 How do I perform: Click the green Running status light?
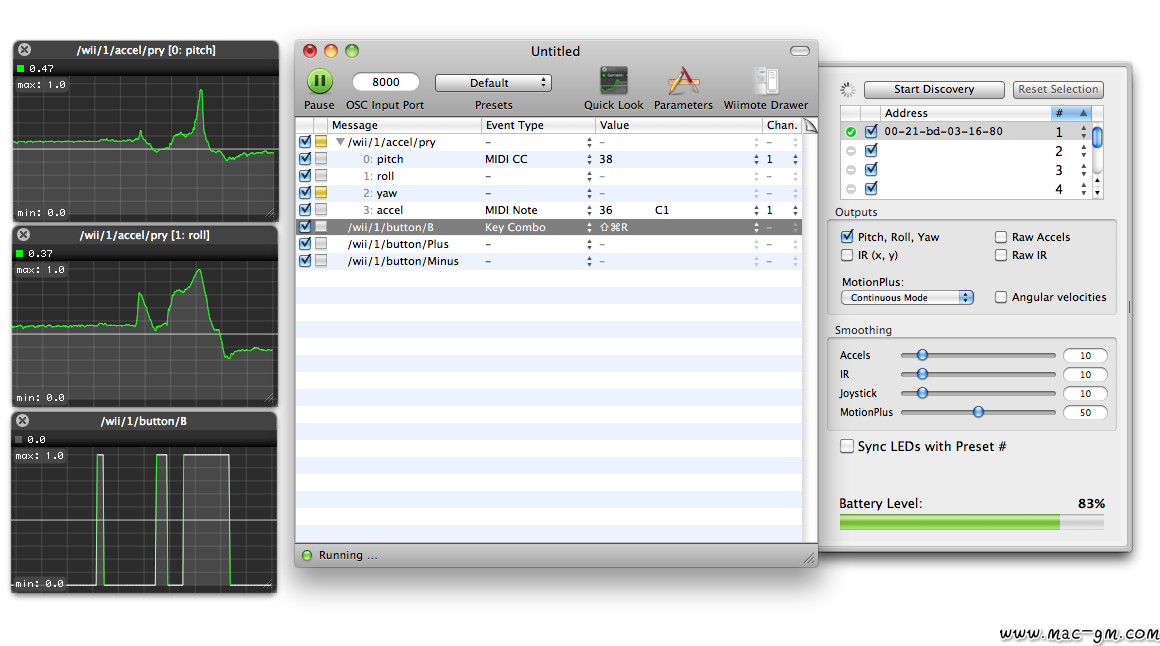[x=307, y=555]
